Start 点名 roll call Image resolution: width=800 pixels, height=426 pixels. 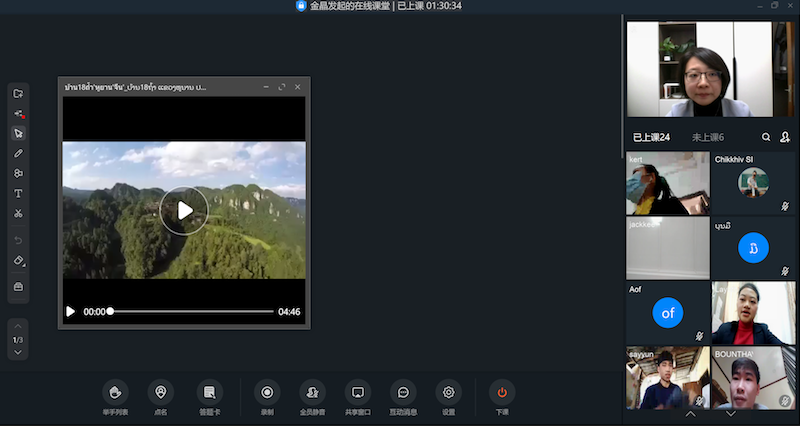(x=161, y=397)
